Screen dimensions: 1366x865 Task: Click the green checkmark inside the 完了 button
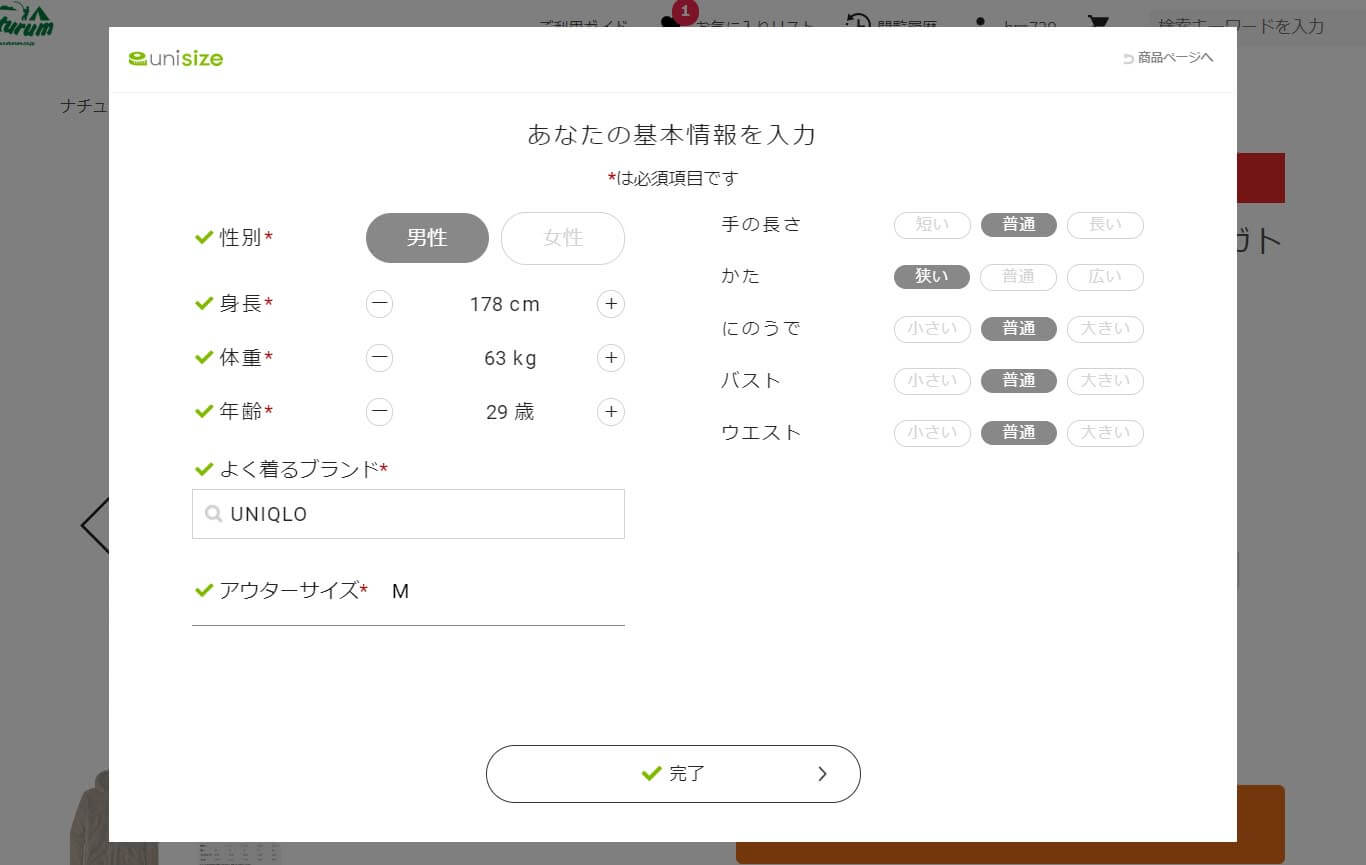click(x=649, y=773)
